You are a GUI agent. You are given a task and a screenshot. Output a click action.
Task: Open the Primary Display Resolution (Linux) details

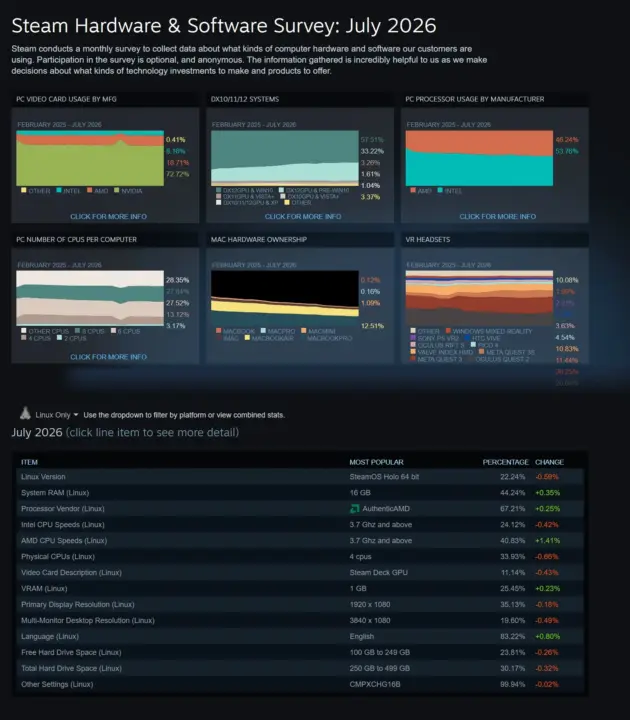[x=300, y=604]
